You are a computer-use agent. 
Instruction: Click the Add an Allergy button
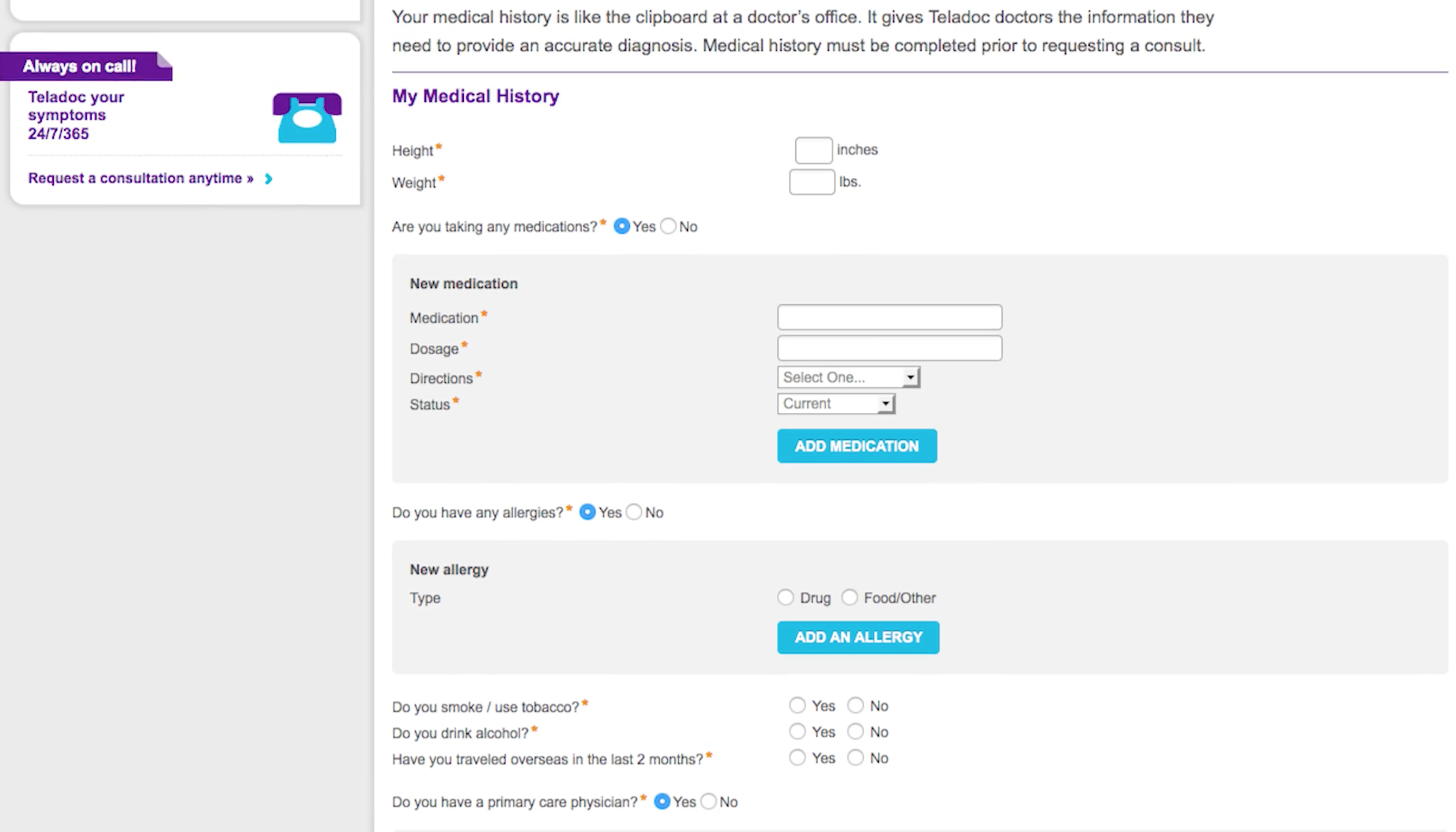tap(857, 637)
